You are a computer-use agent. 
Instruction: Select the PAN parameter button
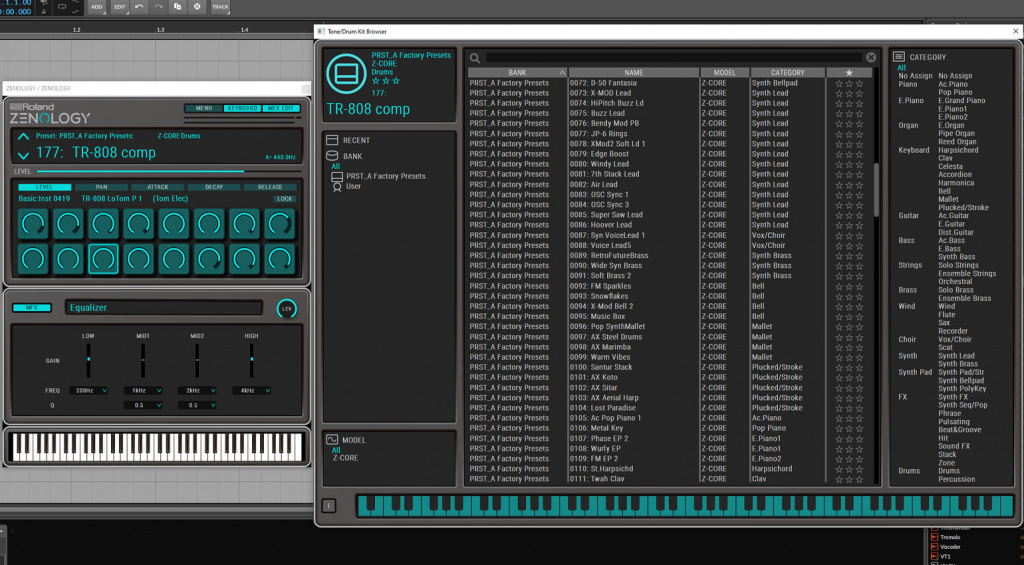pyautogui.click(x=101, y=187)
